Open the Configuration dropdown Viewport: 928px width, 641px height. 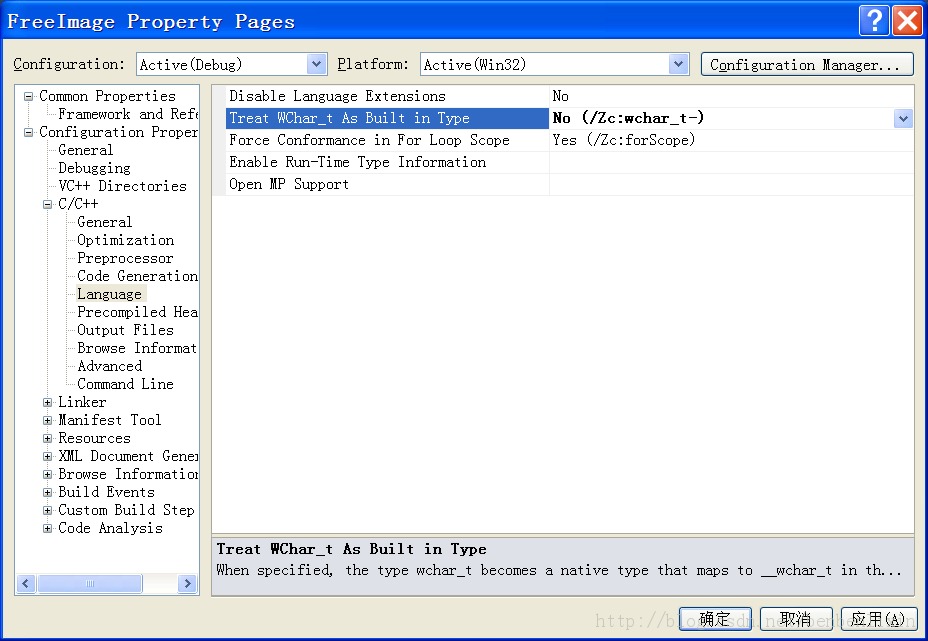317,64
